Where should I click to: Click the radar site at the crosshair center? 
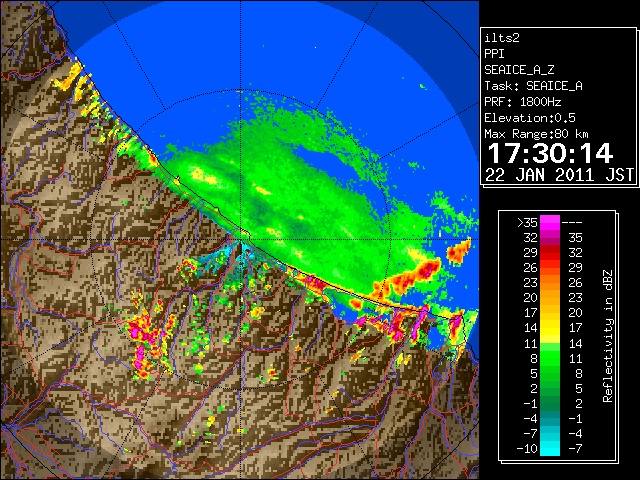click(x=241, y=240)
